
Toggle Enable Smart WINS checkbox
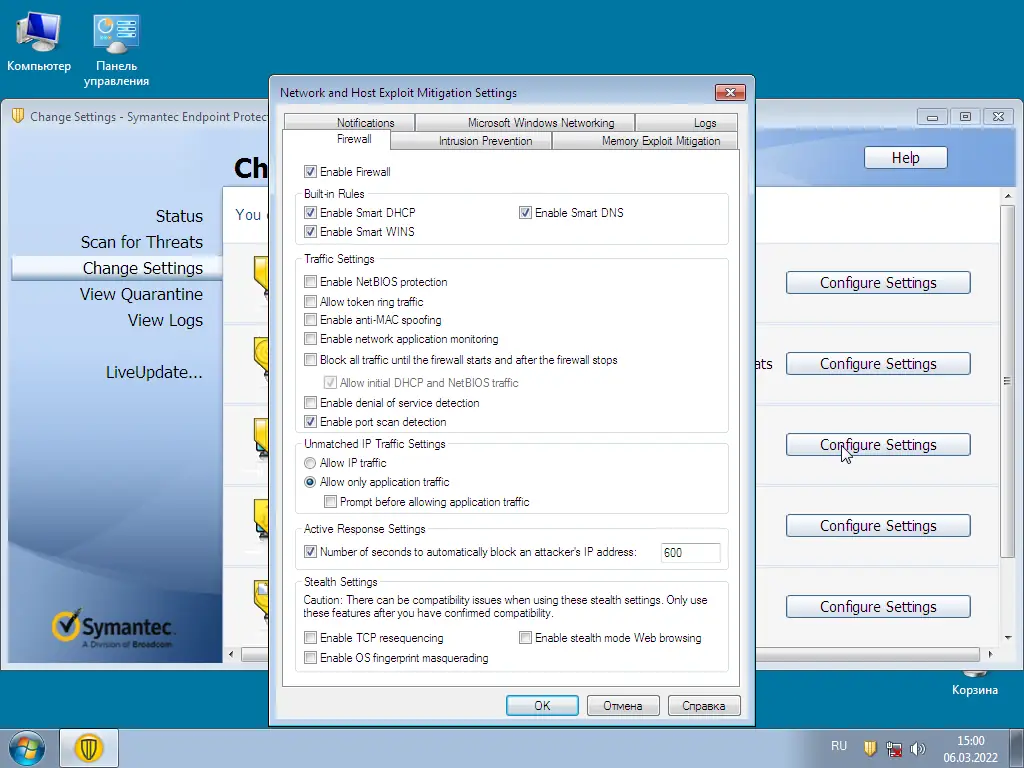click(310, 232)
